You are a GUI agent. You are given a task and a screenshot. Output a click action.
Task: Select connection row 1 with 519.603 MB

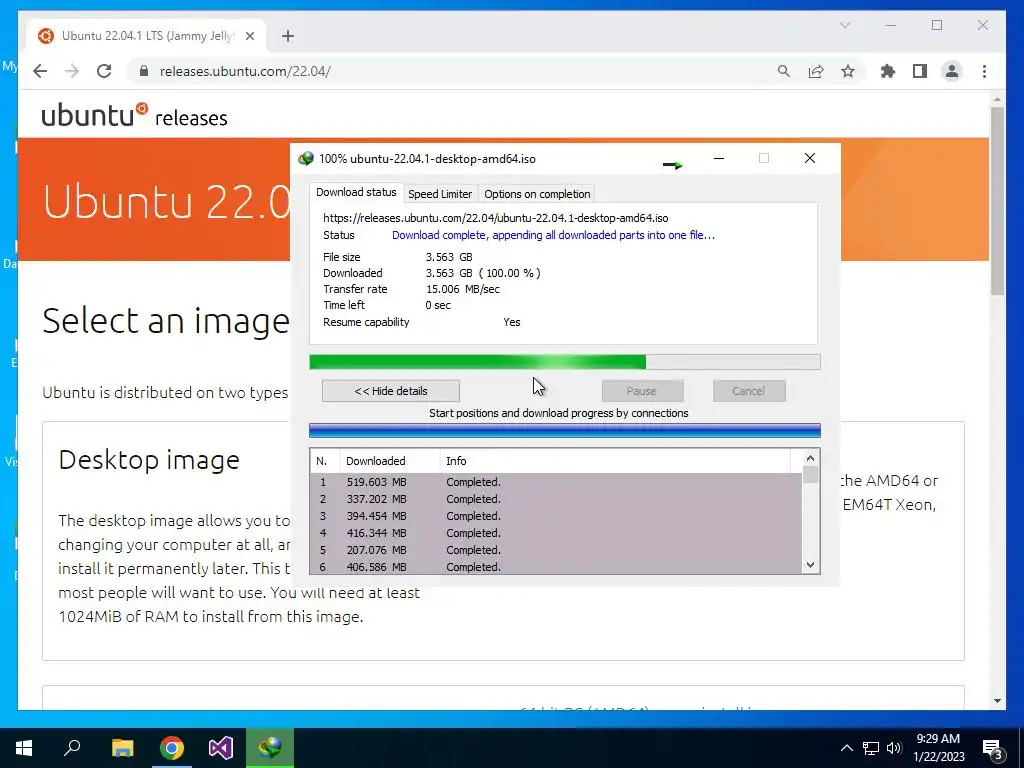pos(556,482)
